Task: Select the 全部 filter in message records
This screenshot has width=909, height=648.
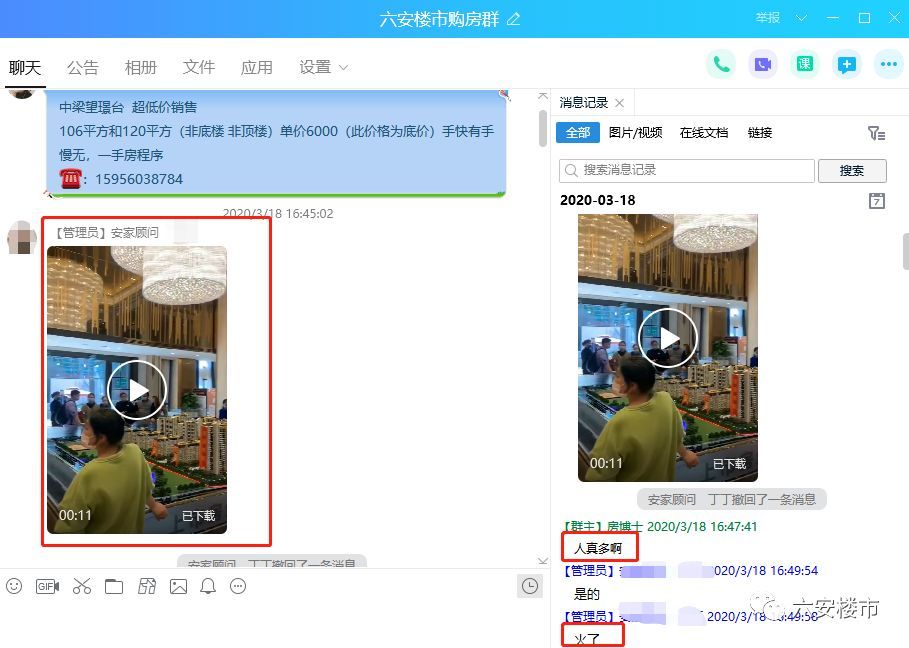Action: coord(577,133)
